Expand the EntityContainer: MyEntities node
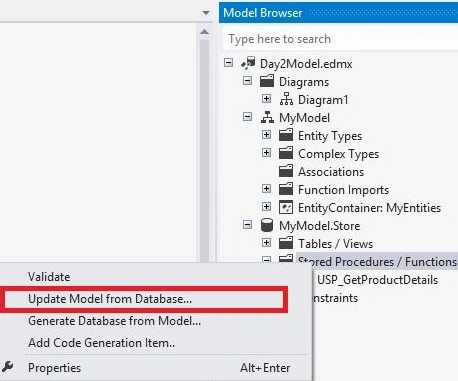The image size is (458, 381). (x=266, y=206)
